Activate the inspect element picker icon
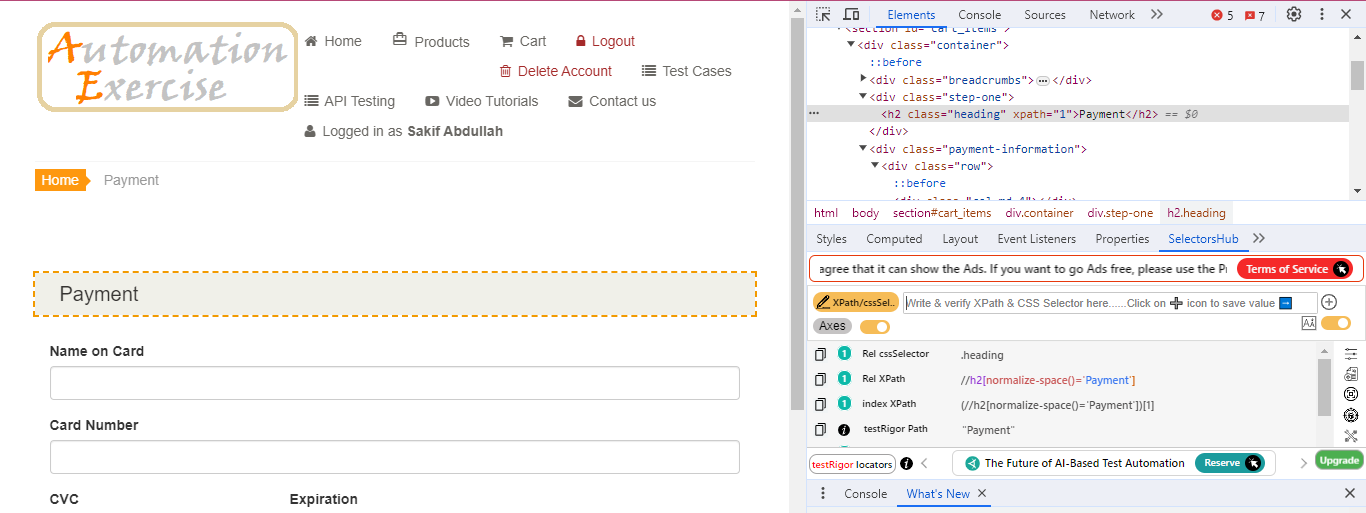Screen dimensions: 1366x513 [823, 14]
